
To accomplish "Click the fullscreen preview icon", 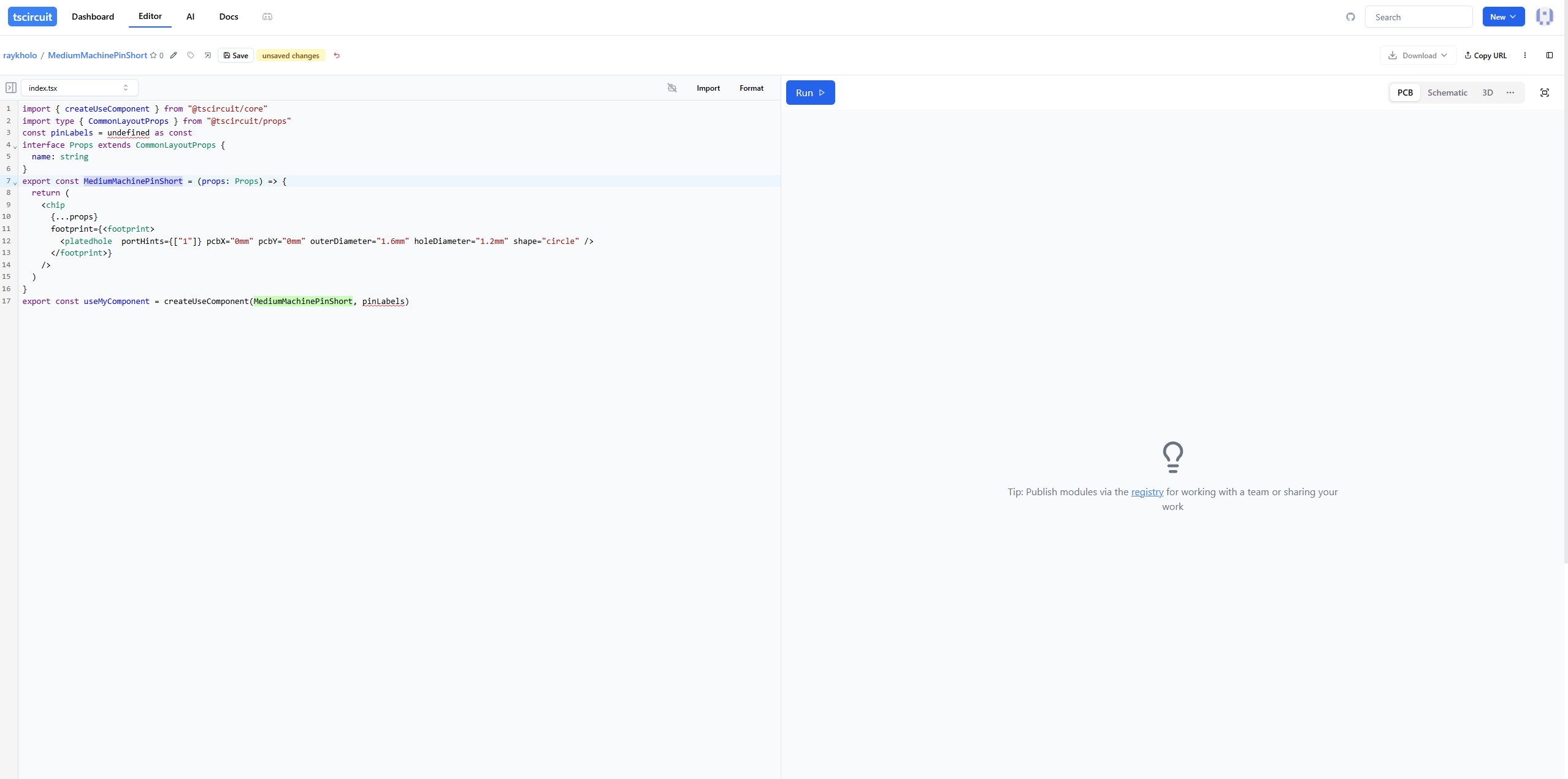I will pos(1545,93).
